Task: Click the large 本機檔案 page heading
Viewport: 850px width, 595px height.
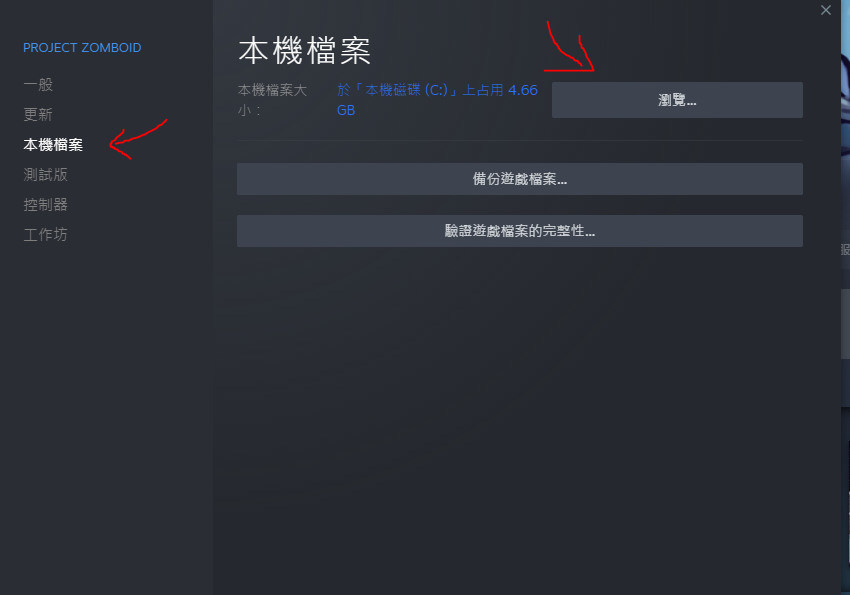Action: point(305,51)
